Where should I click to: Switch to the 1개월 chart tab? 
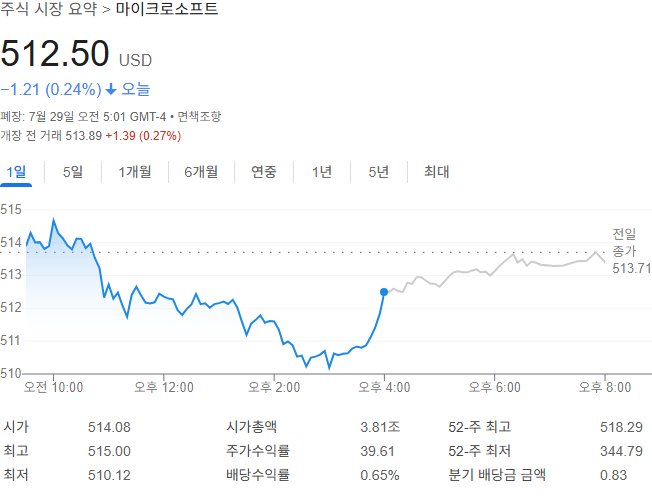135,172
